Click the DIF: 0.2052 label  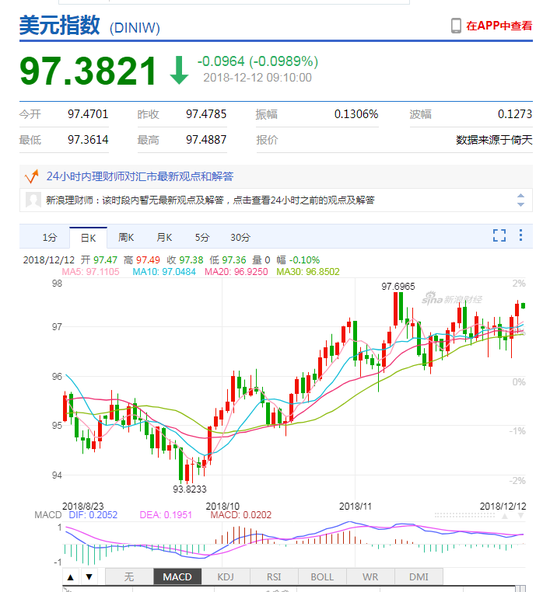click(93, 515)
